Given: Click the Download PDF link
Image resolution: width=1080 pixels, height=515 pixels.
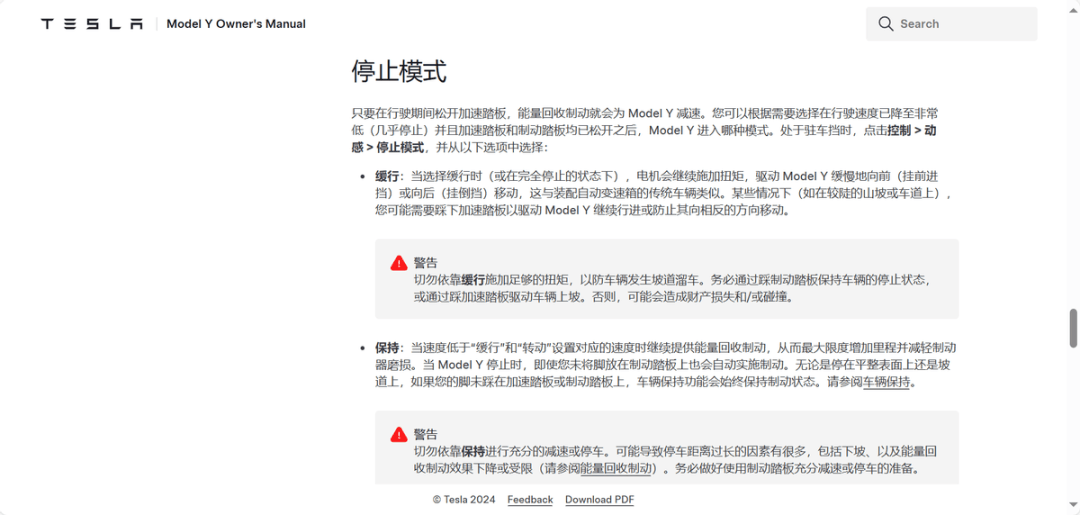Looking at the screenshot, I should pos(599,500).
